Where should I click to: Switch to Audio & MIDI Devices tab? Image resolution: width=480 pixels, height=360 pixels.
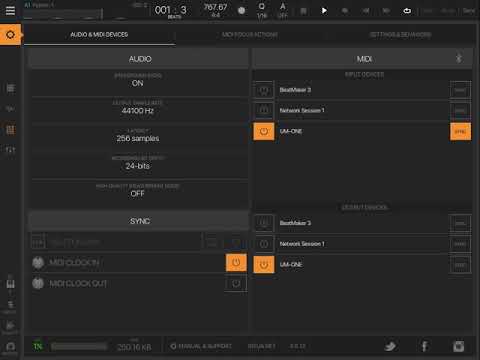click(x=99, y=35)
